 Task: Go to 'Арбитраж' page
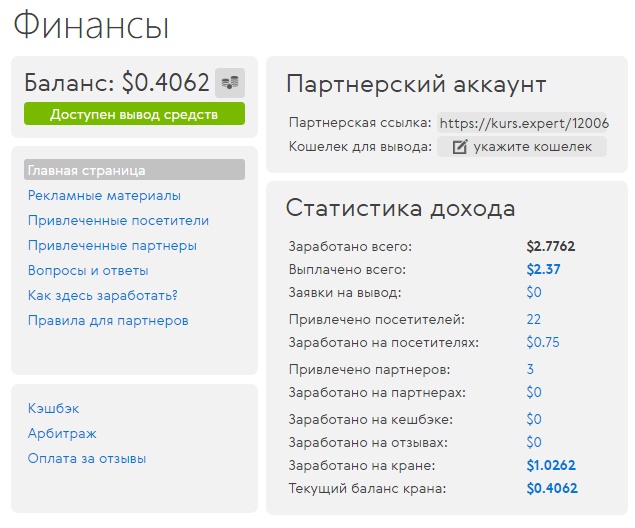pyautogui.click(x=62, y=434)
